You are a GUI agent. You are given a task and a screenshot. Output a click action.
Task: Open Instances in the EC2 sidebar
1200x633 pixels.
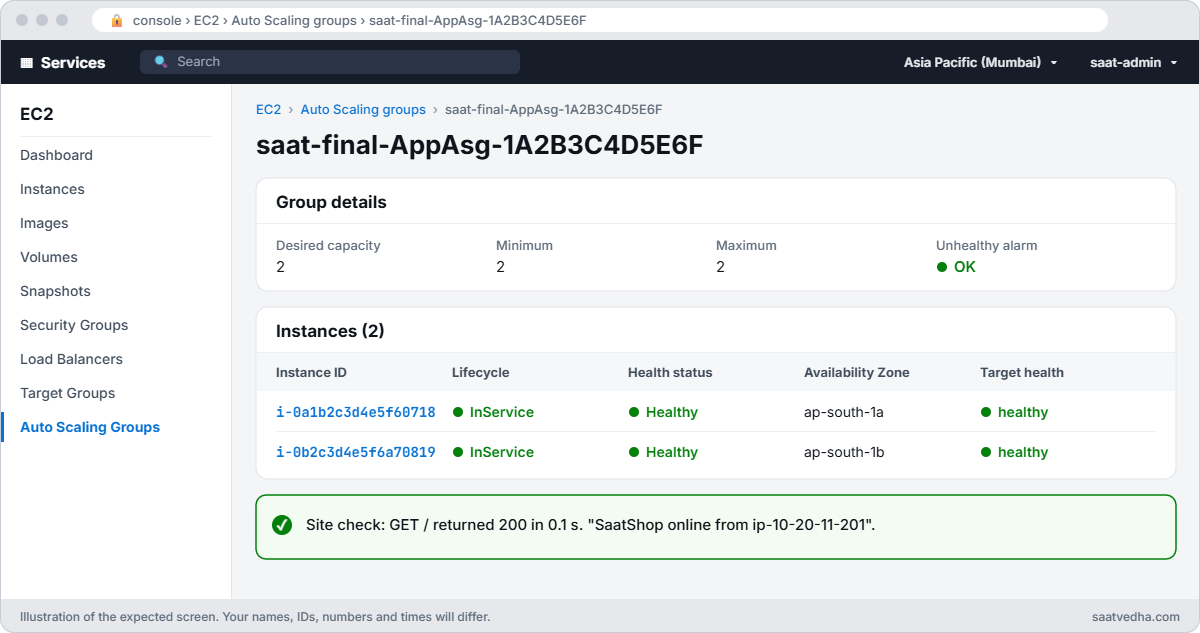52,189
